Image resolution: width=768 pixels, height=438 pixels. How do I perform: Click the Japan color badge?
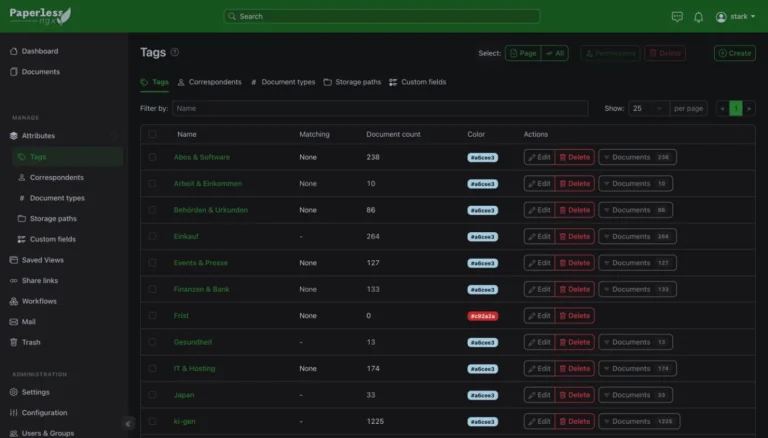click(x=482, y=395)
